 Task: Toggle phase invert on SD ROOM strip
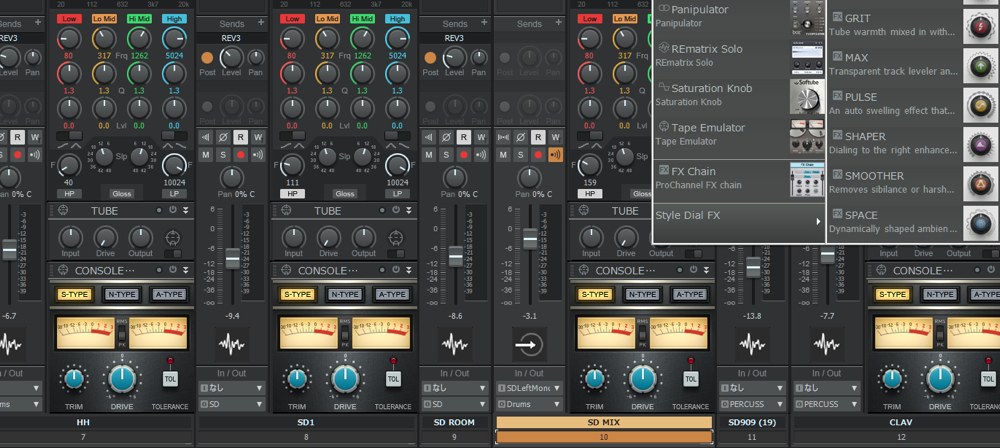[447, 137]
